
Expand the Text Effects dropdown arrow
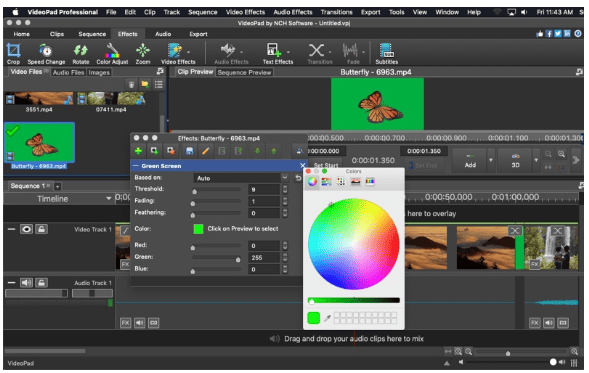pyautogui.click(x=288, y=52)
